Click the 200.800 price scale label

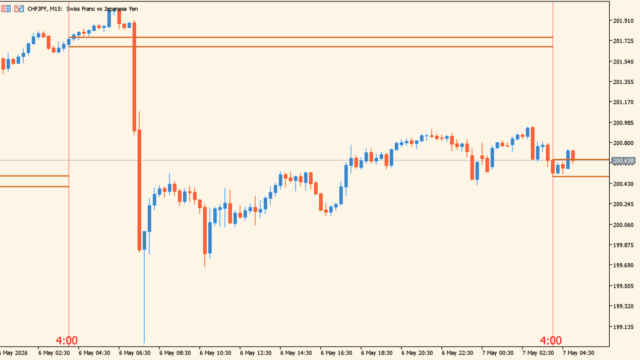623,143
